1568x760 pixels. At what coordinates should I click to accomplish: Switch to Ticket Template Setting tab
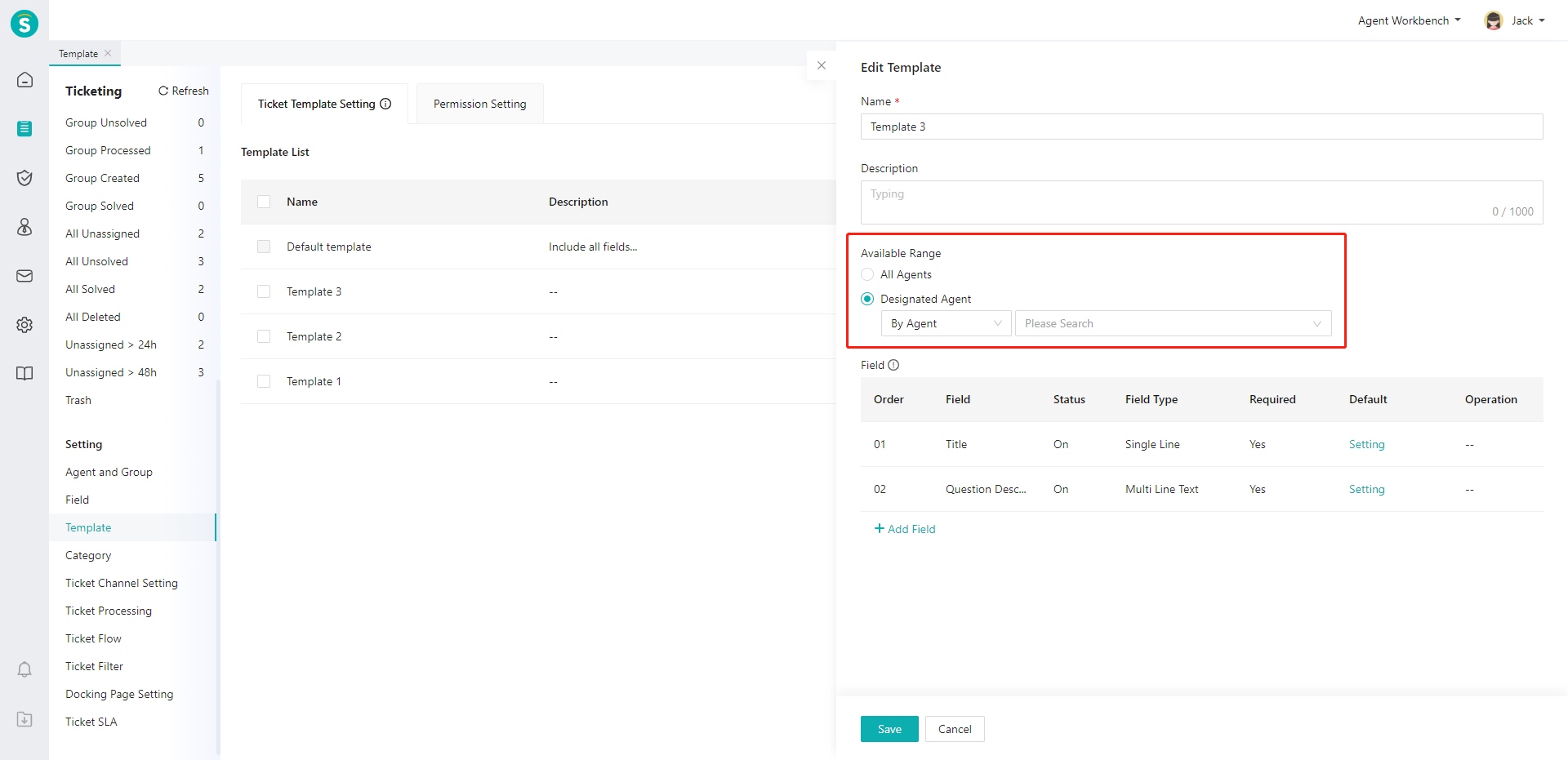coord(324,104)
